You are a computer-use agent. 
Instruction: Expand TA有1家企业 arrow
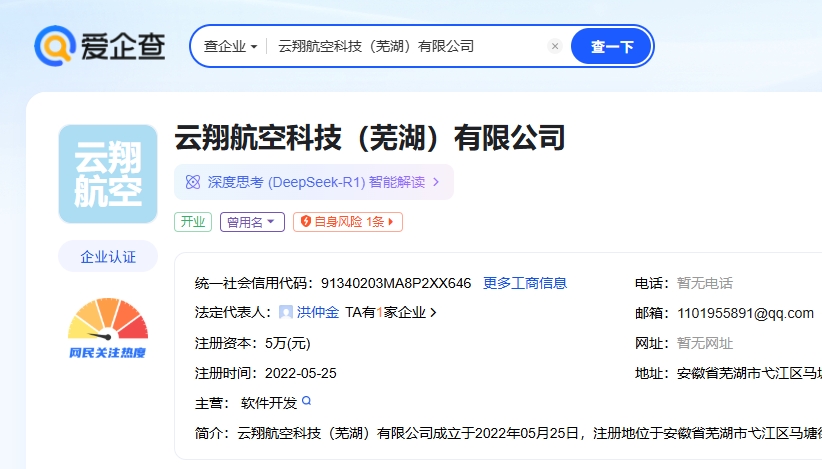pos(434,312)
